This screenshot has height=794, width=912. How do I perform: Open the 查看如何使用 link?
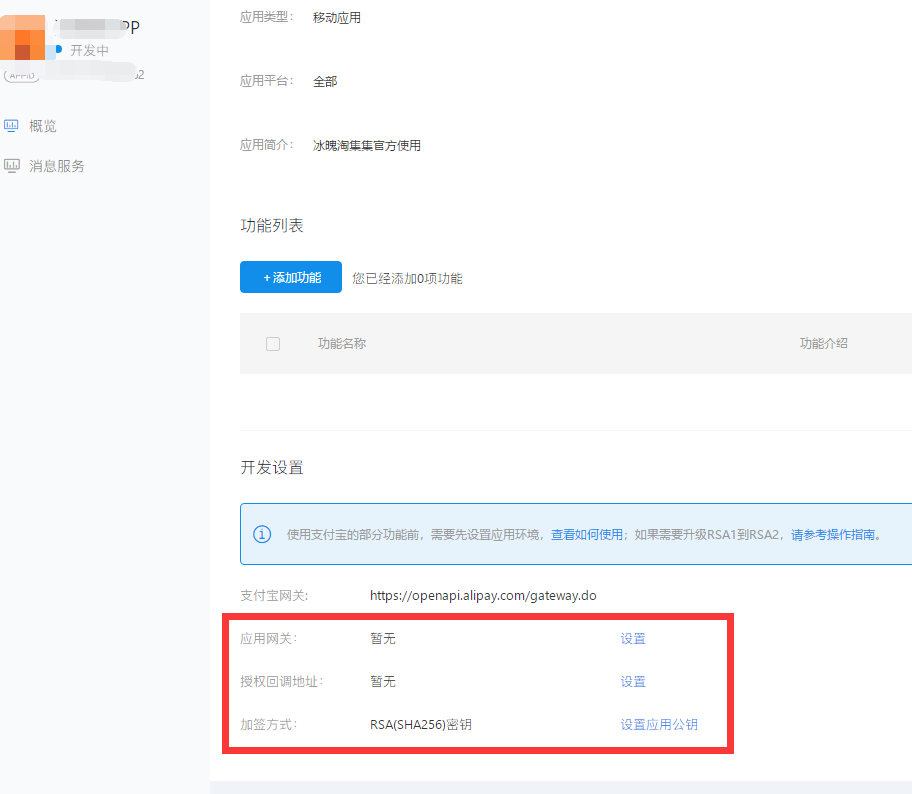pos(586,534)
